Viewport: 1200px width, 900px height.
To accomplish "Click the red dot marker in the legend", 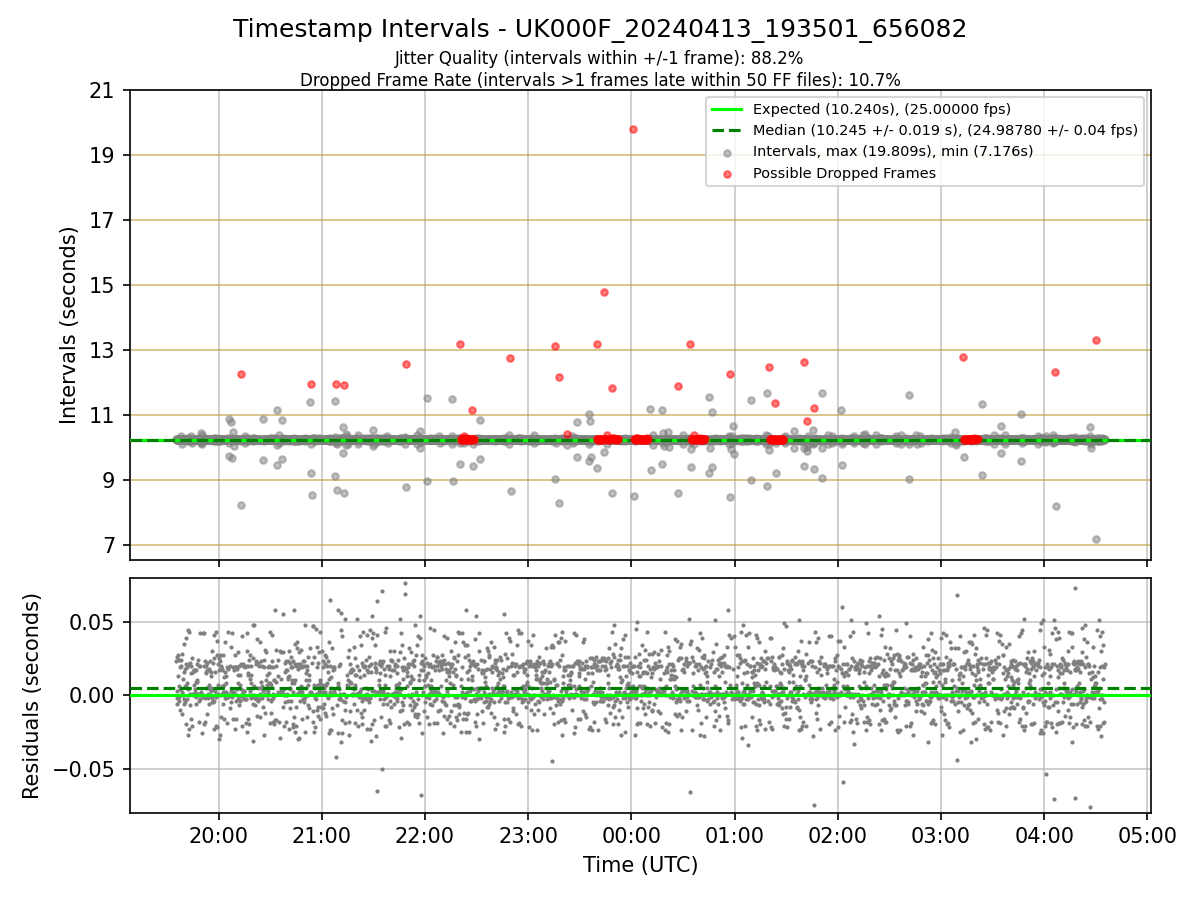I will pos(727,174).
